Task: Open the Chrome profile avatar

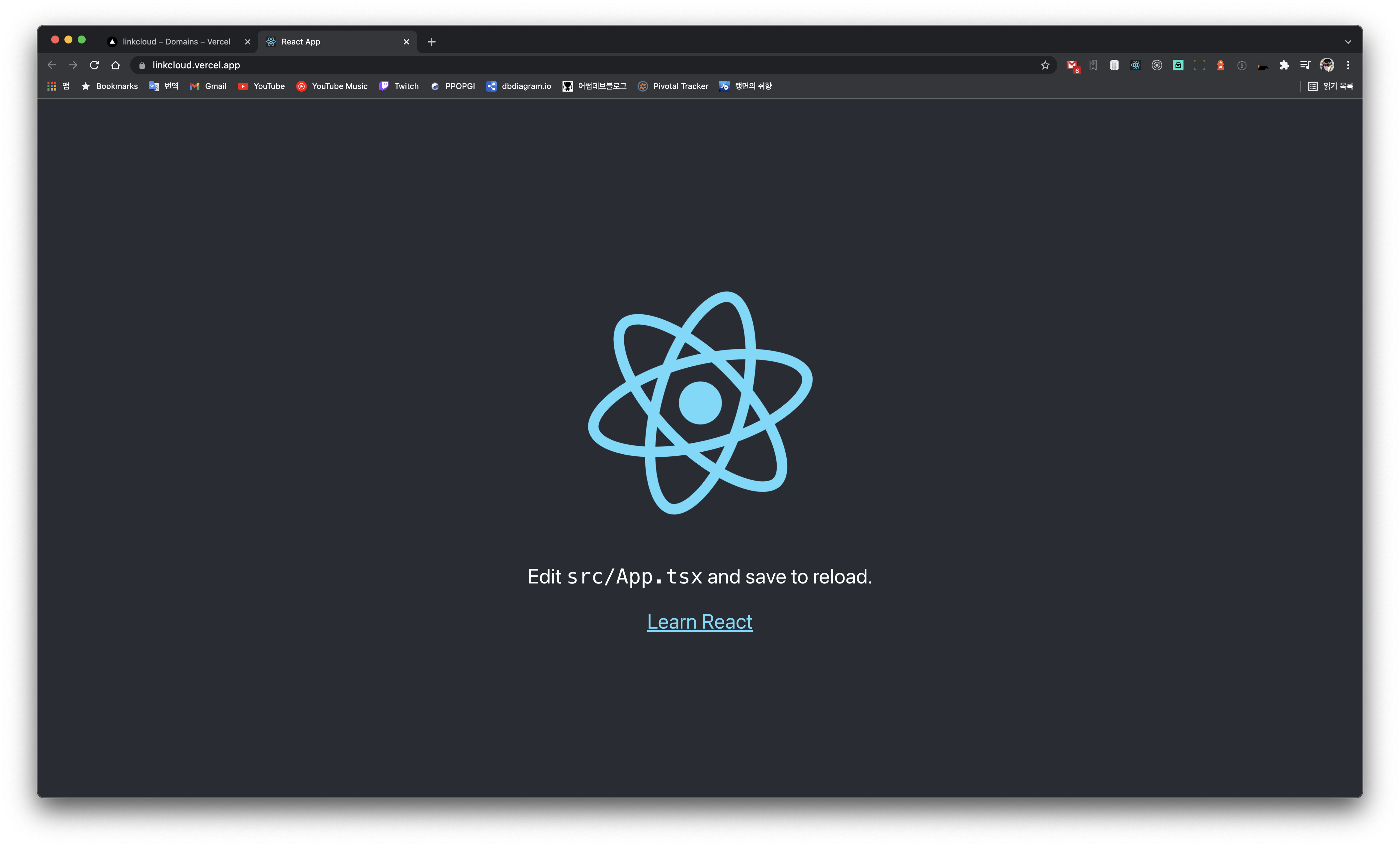Action: tap(1327, 65)
